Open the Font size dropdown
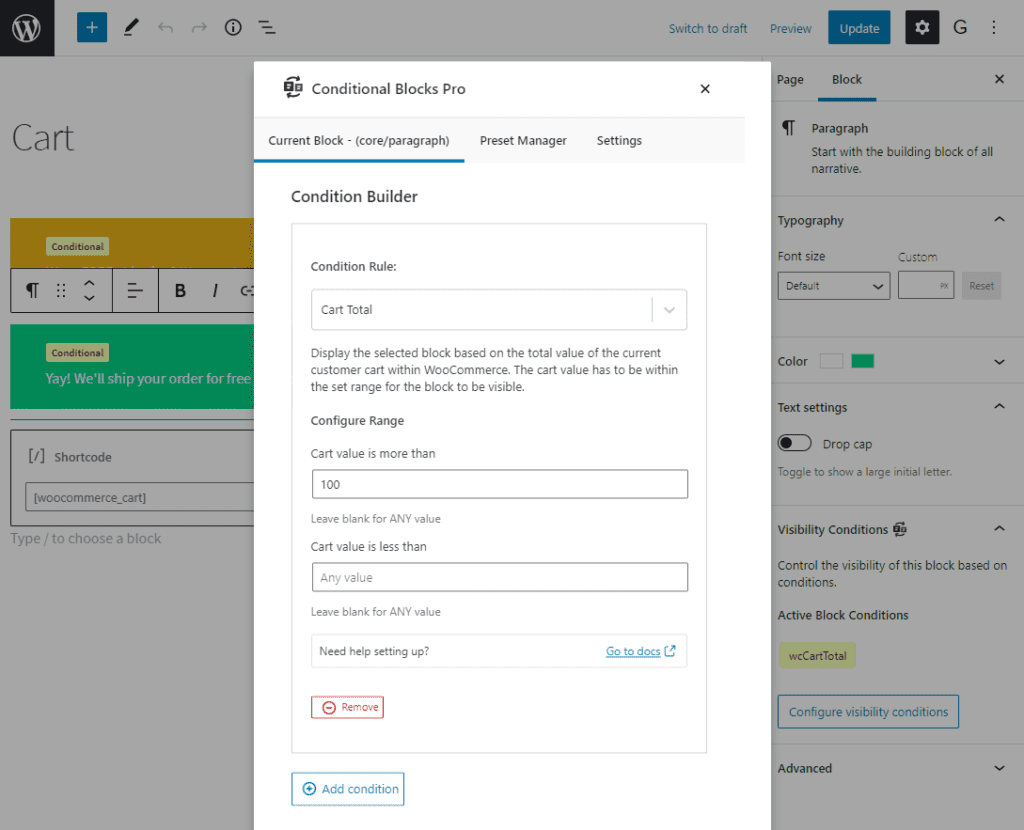This screenshot has width=1024, height=830. tap(833, 285)
